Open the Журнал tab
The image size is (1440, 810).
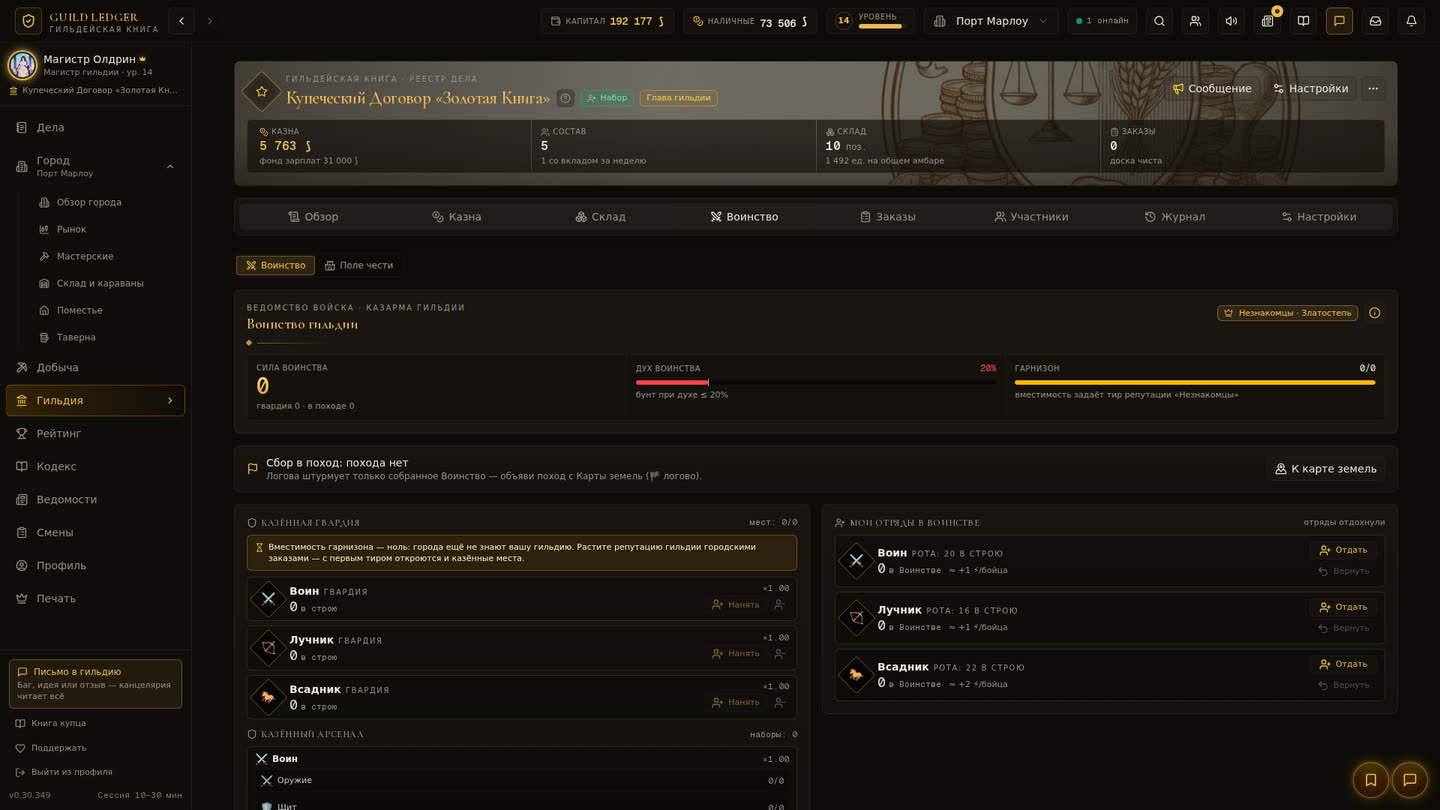click(1175, 217)
